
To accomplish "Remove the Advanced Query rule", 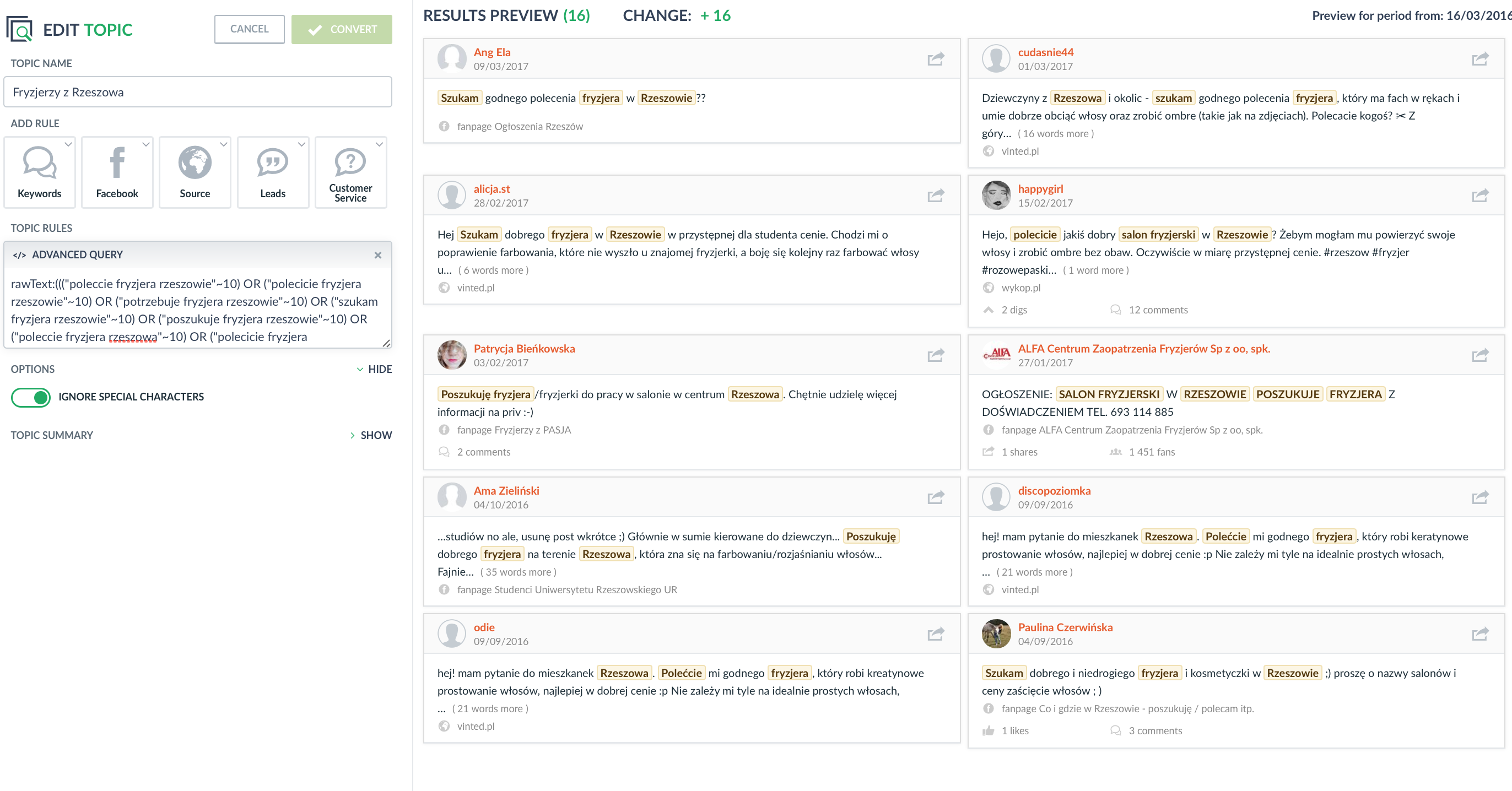I will (x=377, y=254).
